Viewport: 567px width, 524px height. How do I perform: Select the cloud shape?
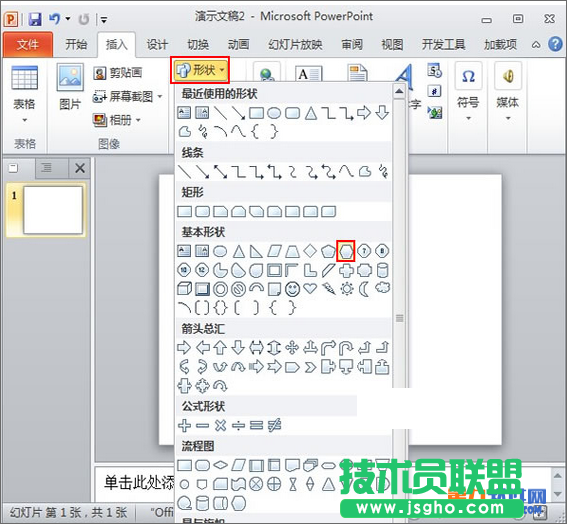point(383,288)
